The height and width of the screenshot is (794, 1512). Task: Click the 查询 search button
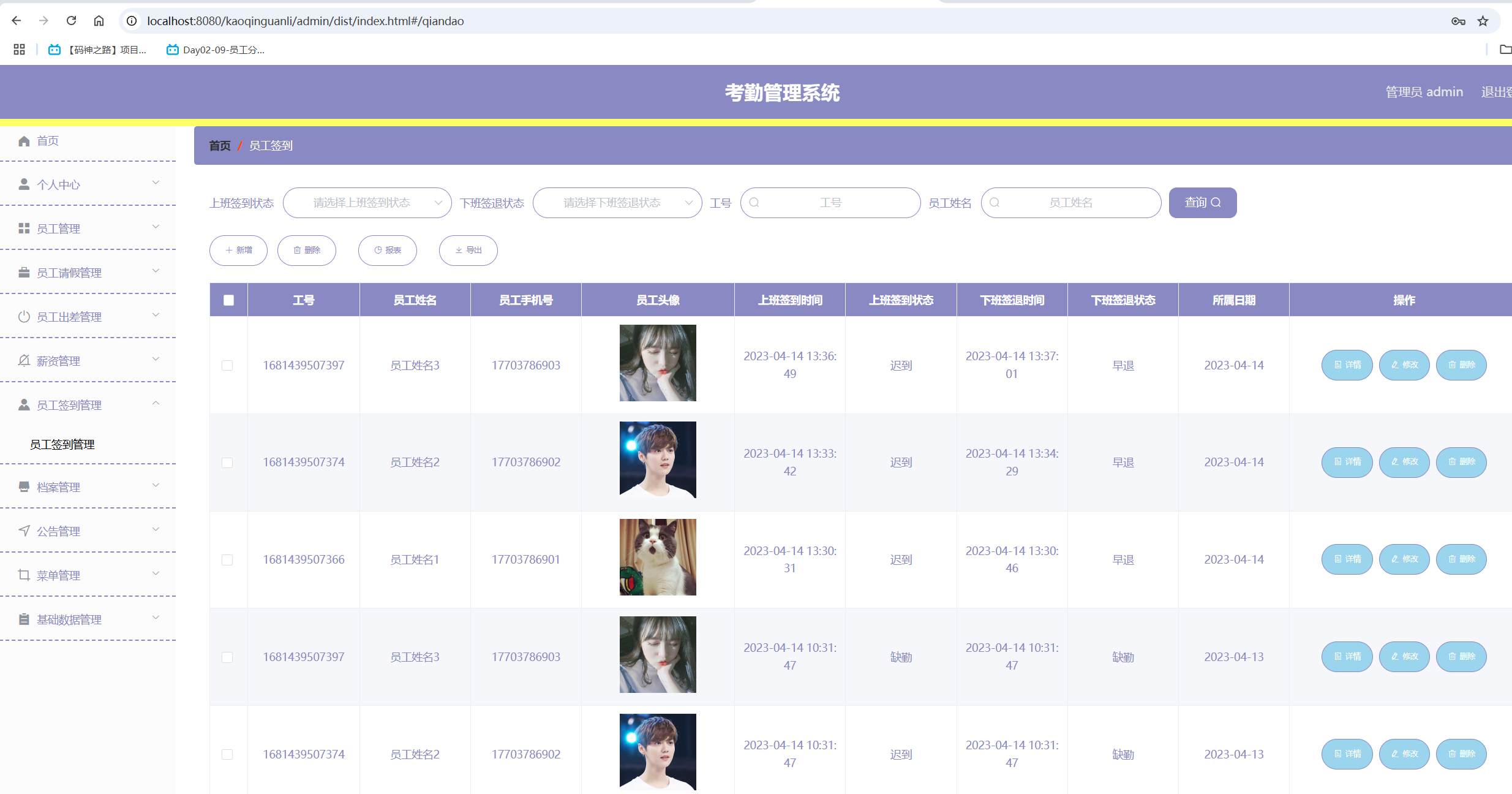coord(1202,203)
